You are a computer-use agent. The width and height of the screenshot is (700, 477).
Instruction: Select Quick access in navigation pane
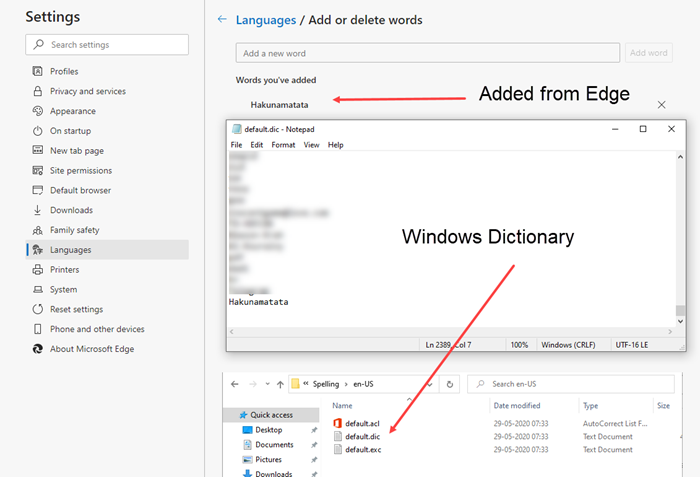(x=271, y=415)
